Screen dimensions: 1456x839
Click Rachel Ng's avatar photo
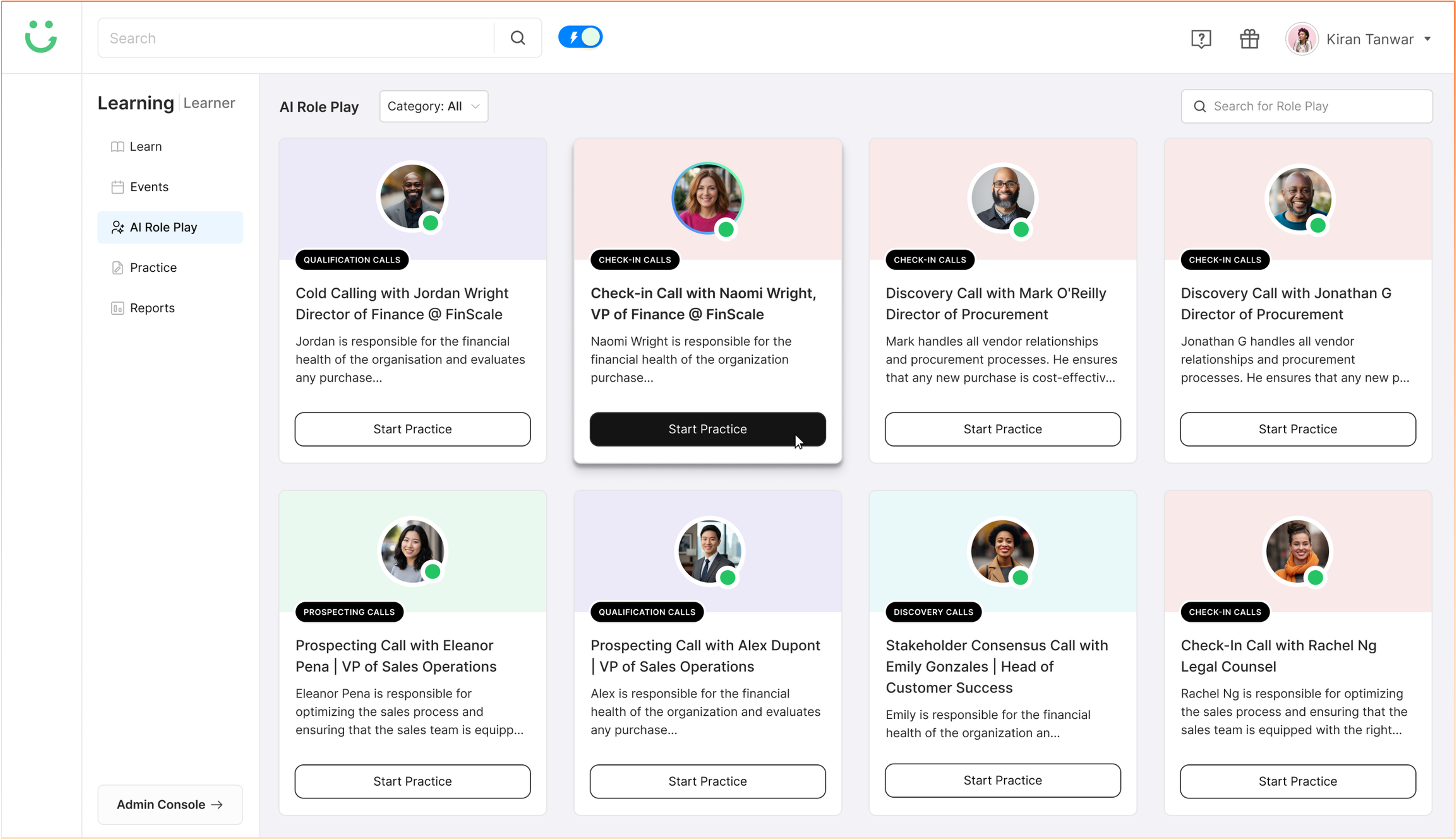pos(1297,551)
